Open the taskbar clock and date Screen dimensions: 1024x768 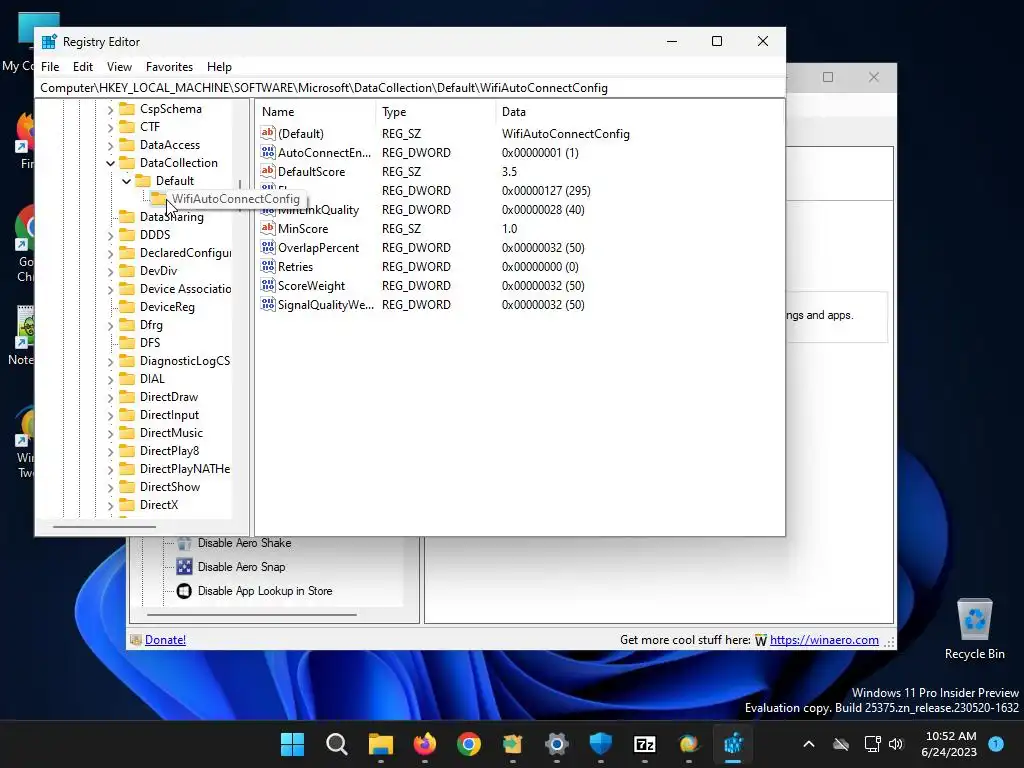(949, 744)
